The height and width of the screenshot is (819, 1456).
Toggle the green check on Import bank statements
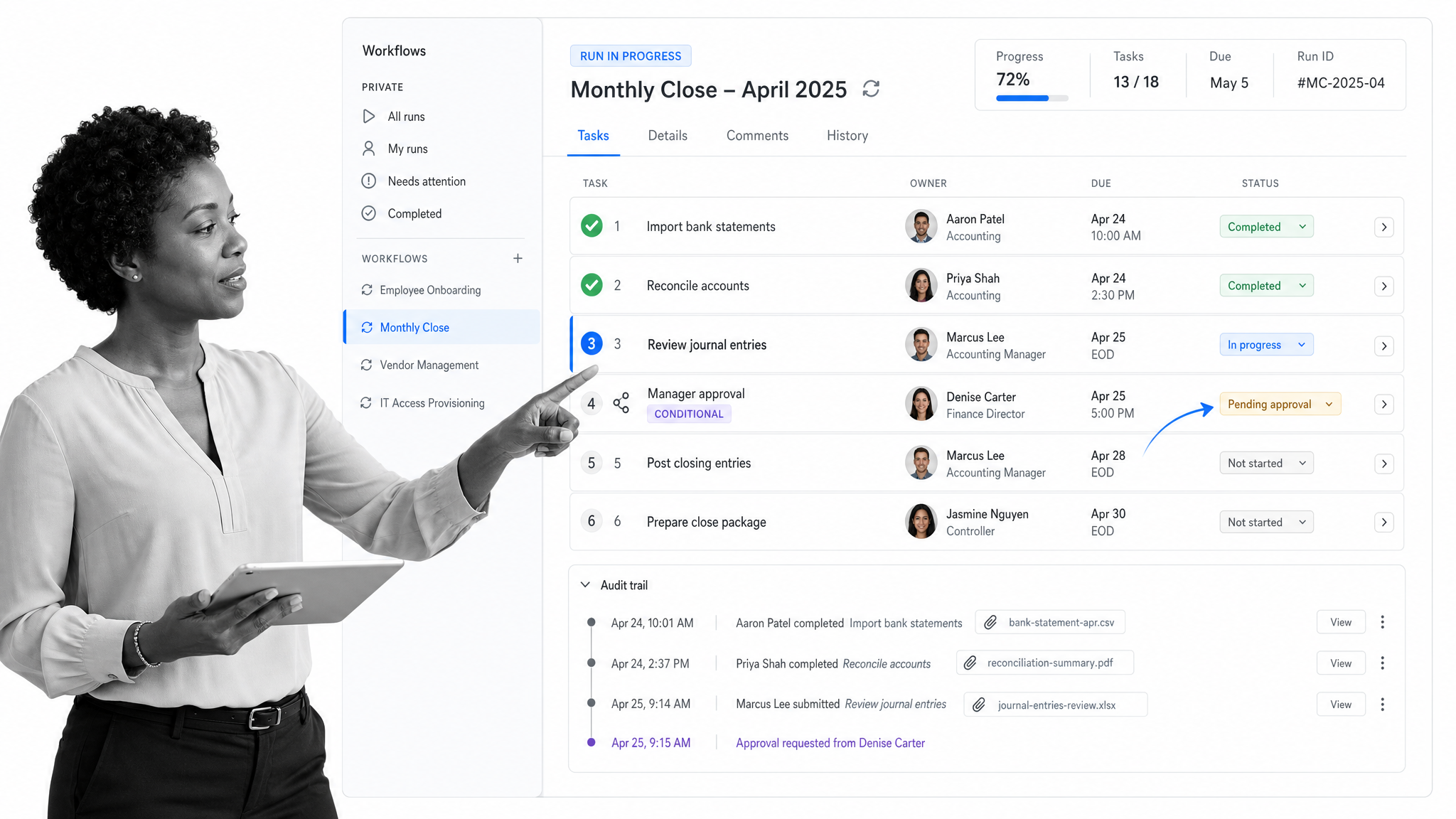(x=591, y=225)
